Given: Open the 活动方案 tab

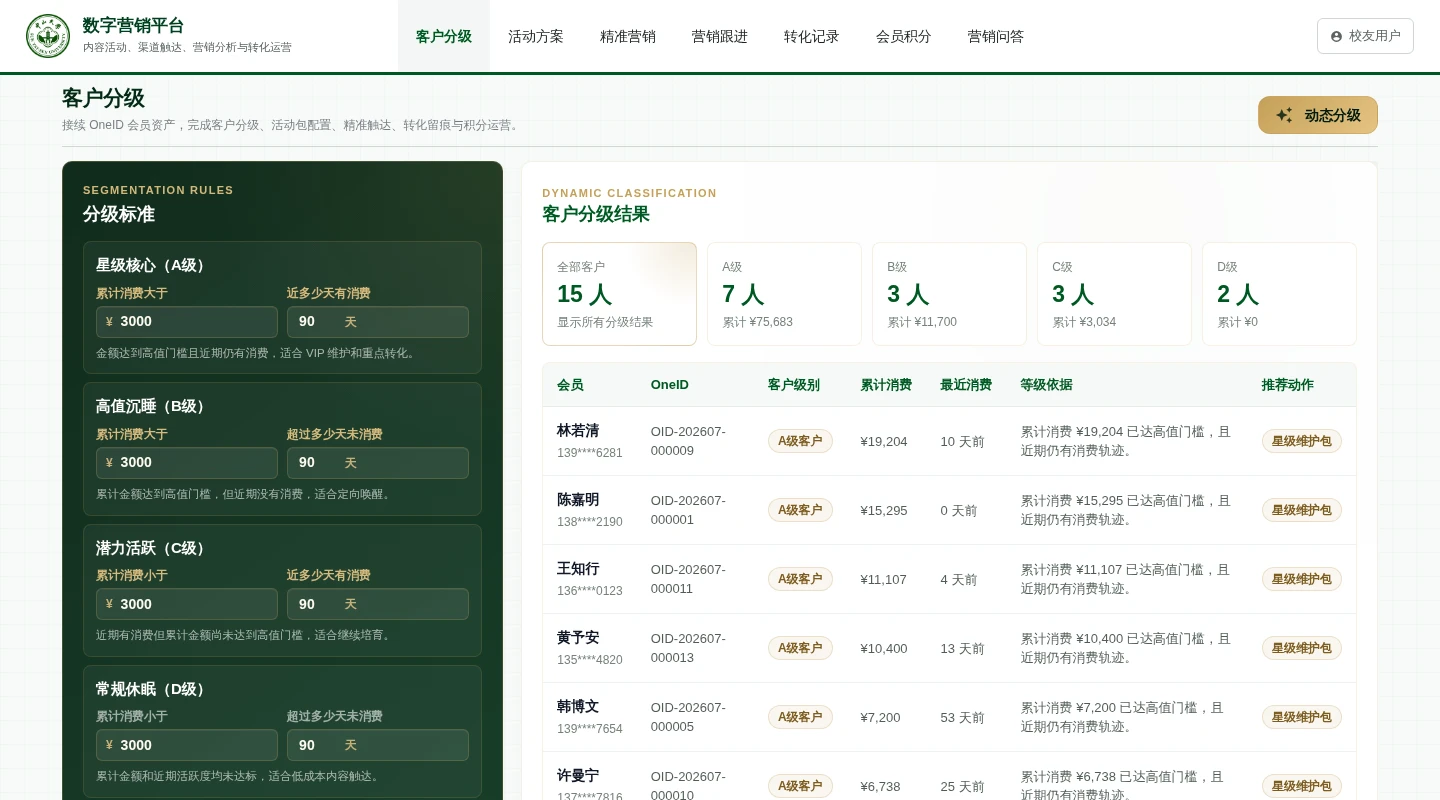Looking at the screenshot, I should 536,36.
